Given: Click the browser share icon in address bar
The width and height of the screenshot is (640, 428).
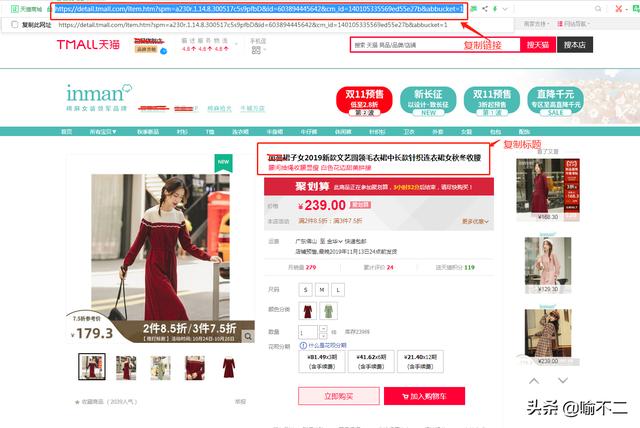Looking at the screenshot, I should click(484, 9).
